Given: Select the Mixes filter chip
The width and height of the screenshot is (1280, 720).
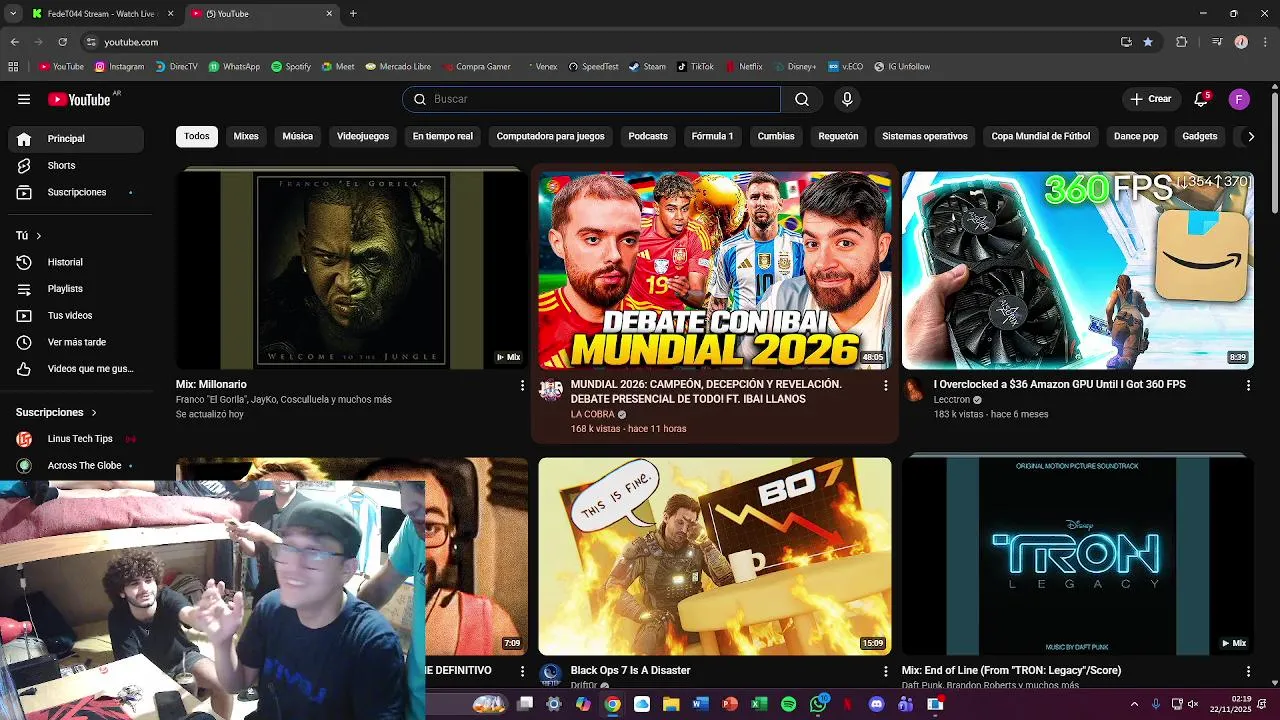Looking at the screenshot, I should click(x=246, y=136).
